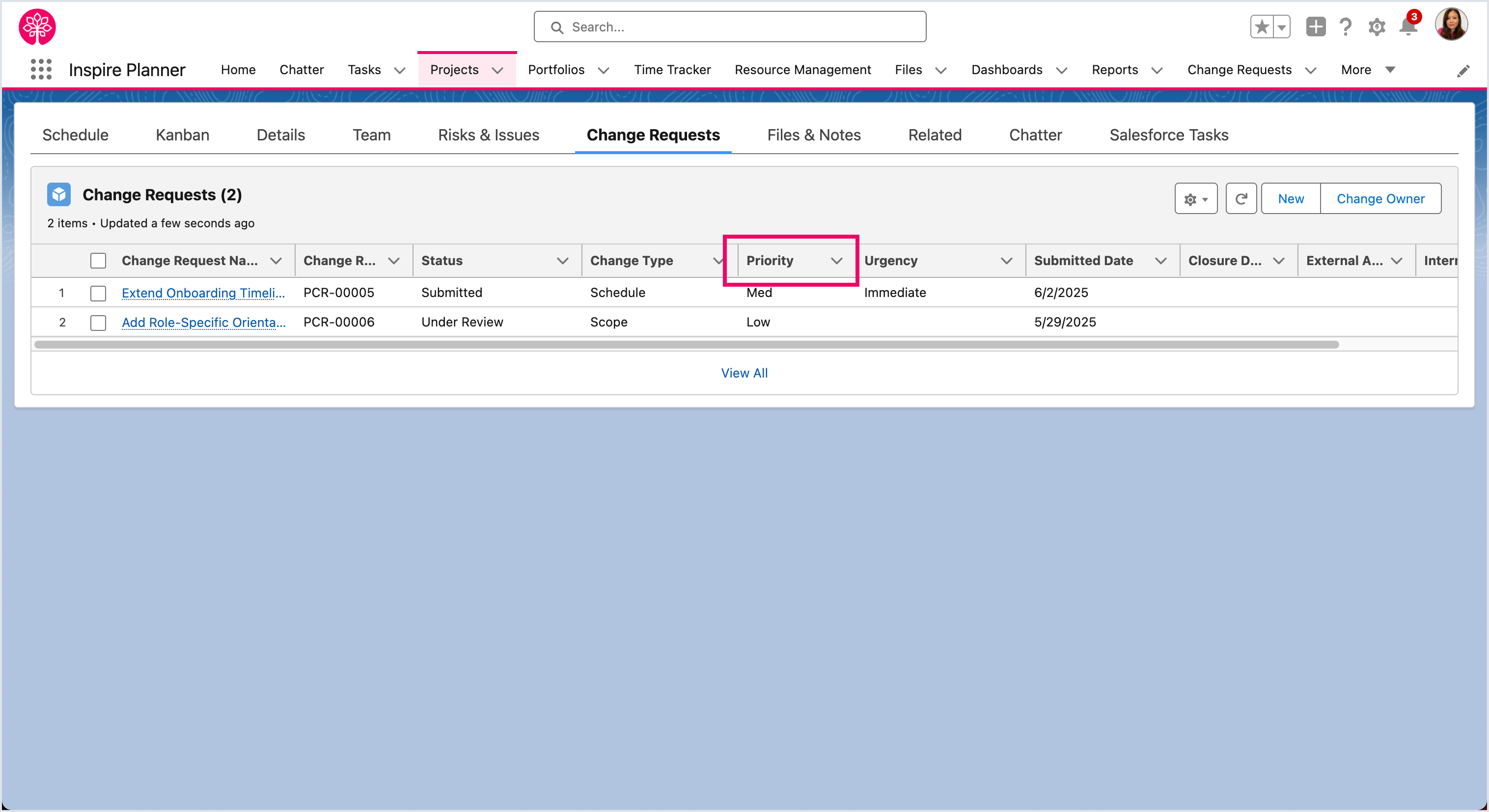Click the Favorites star icon
Viewport: 1489px width, 812px height.
[x=1262, y=27]
